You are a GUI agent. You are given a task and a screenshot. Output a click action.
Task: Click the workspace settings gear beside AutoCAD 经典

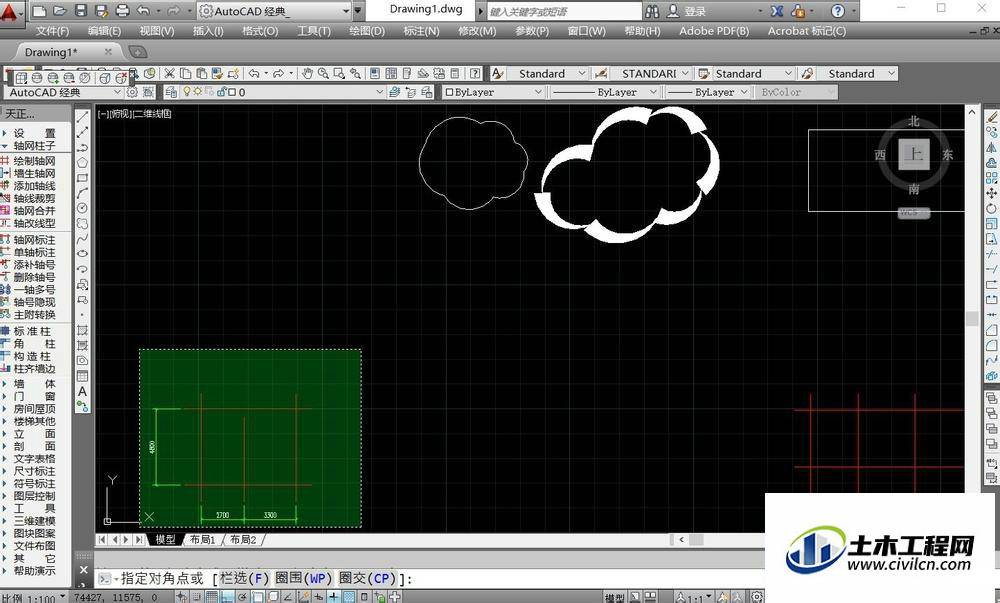tap(132, 92)
